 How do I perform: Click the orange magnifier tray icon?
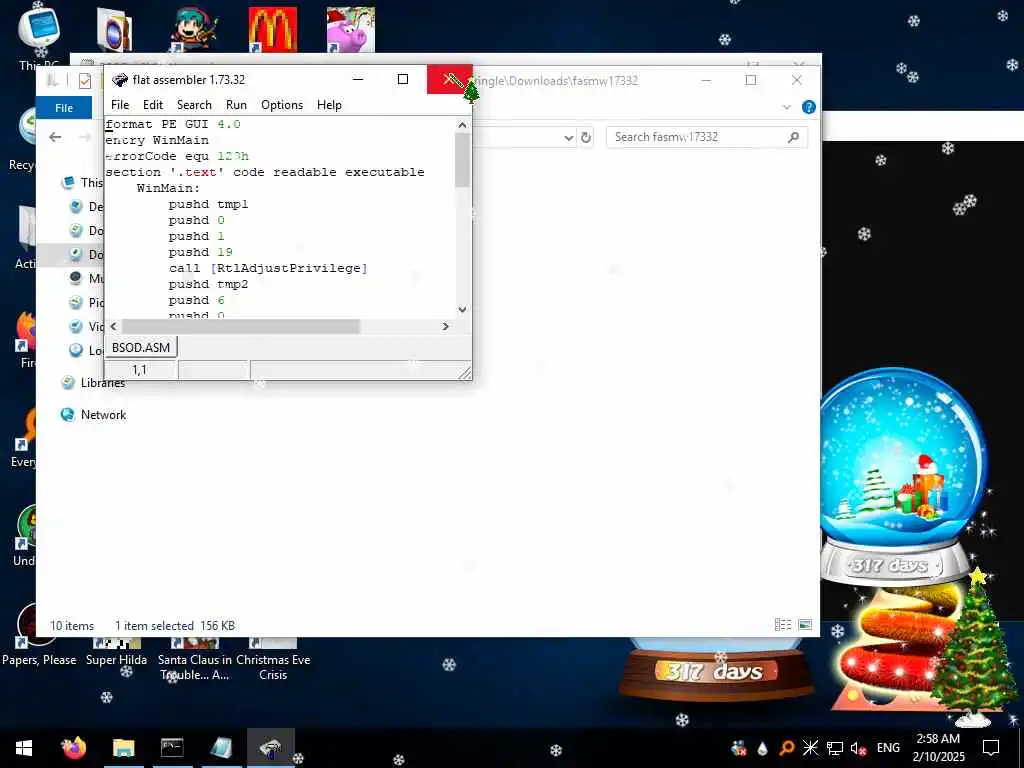point(787,748)
